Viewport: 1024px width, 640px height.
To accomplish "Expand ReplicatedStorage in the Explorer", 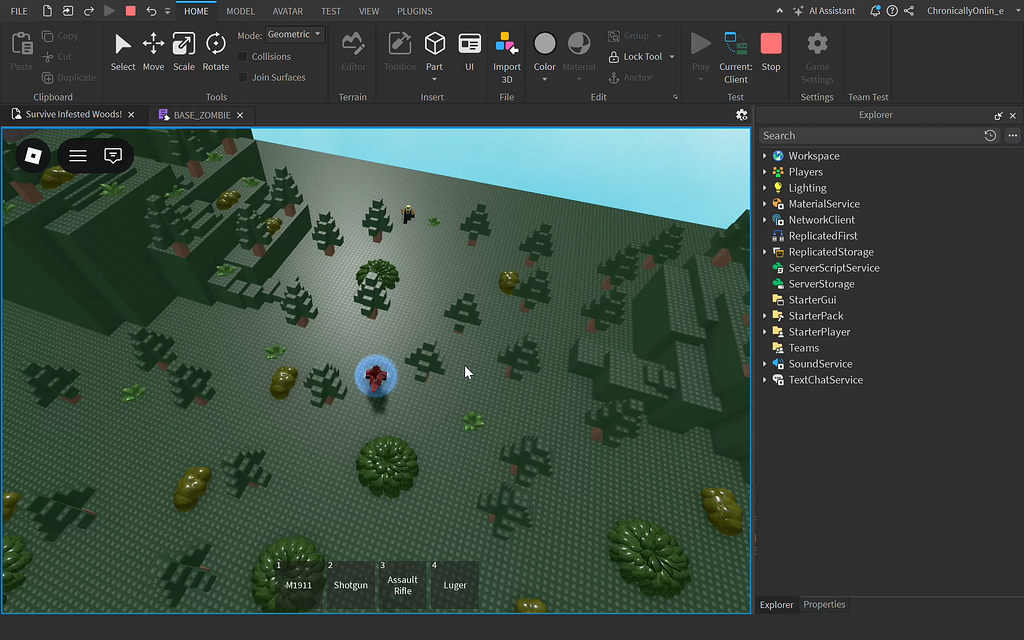I will (x=765, y=251).
